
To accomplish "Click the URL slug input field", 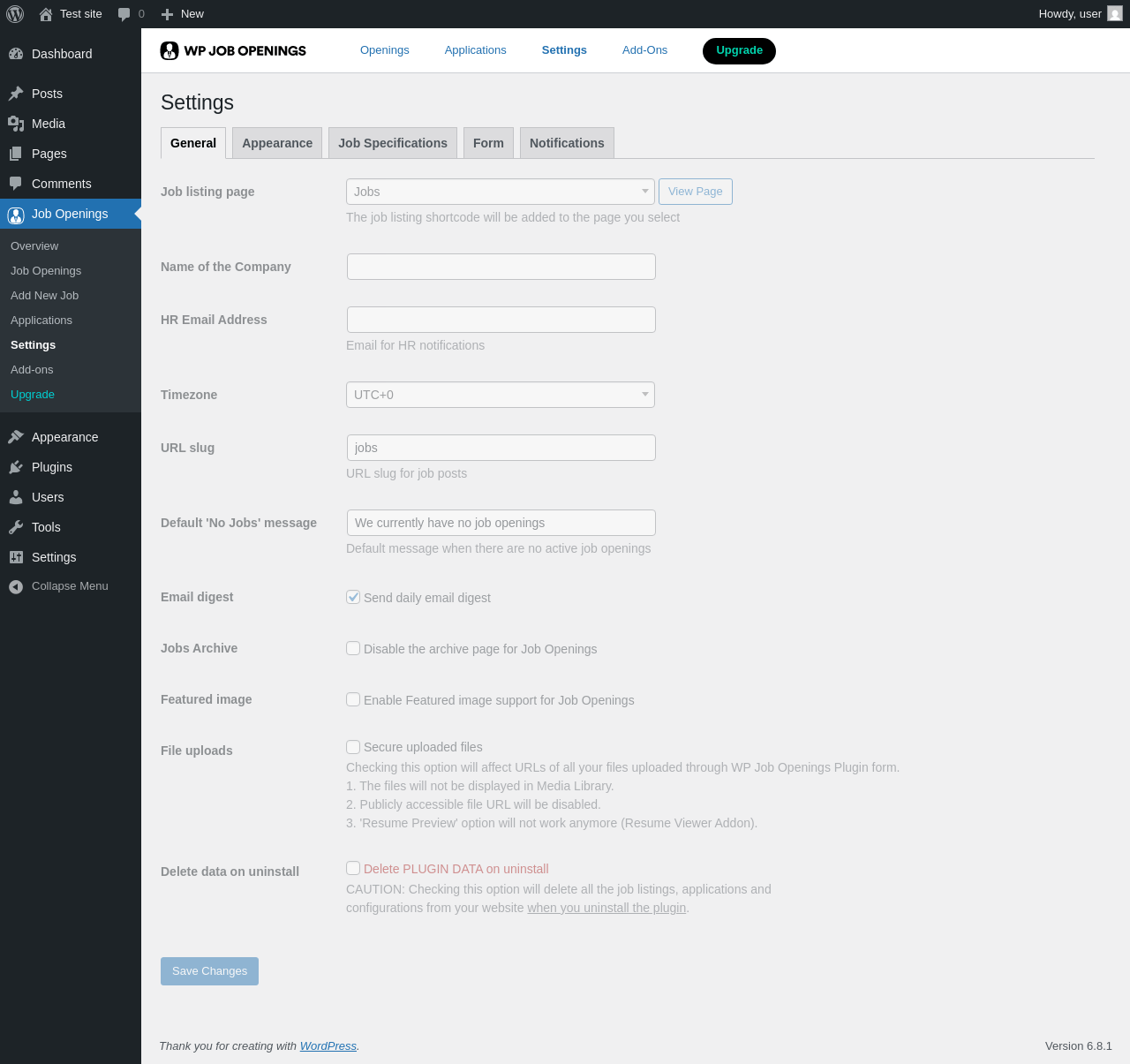I will coord(501,448).
